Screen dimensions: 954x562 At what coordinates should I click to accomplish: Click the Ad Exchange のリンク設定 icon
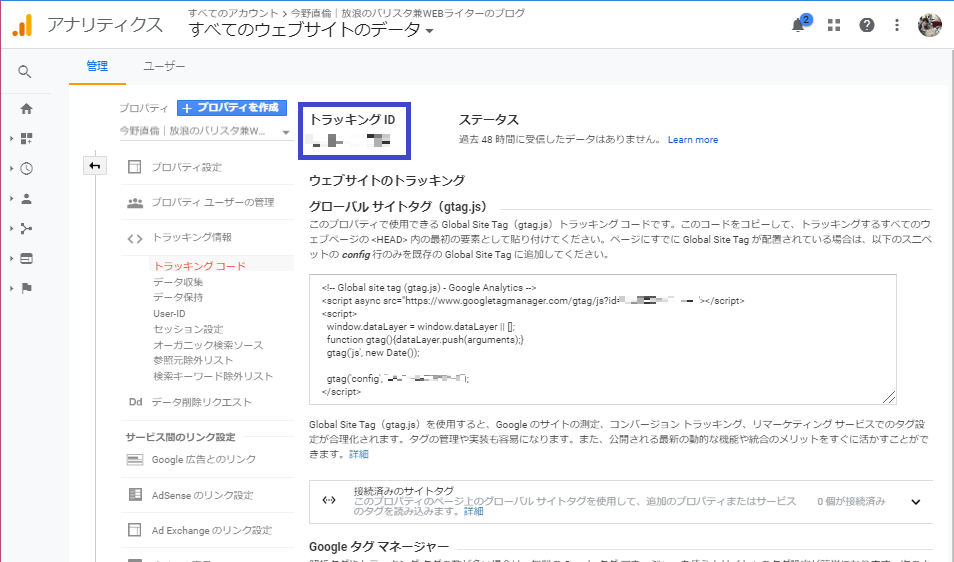point(134,530)
